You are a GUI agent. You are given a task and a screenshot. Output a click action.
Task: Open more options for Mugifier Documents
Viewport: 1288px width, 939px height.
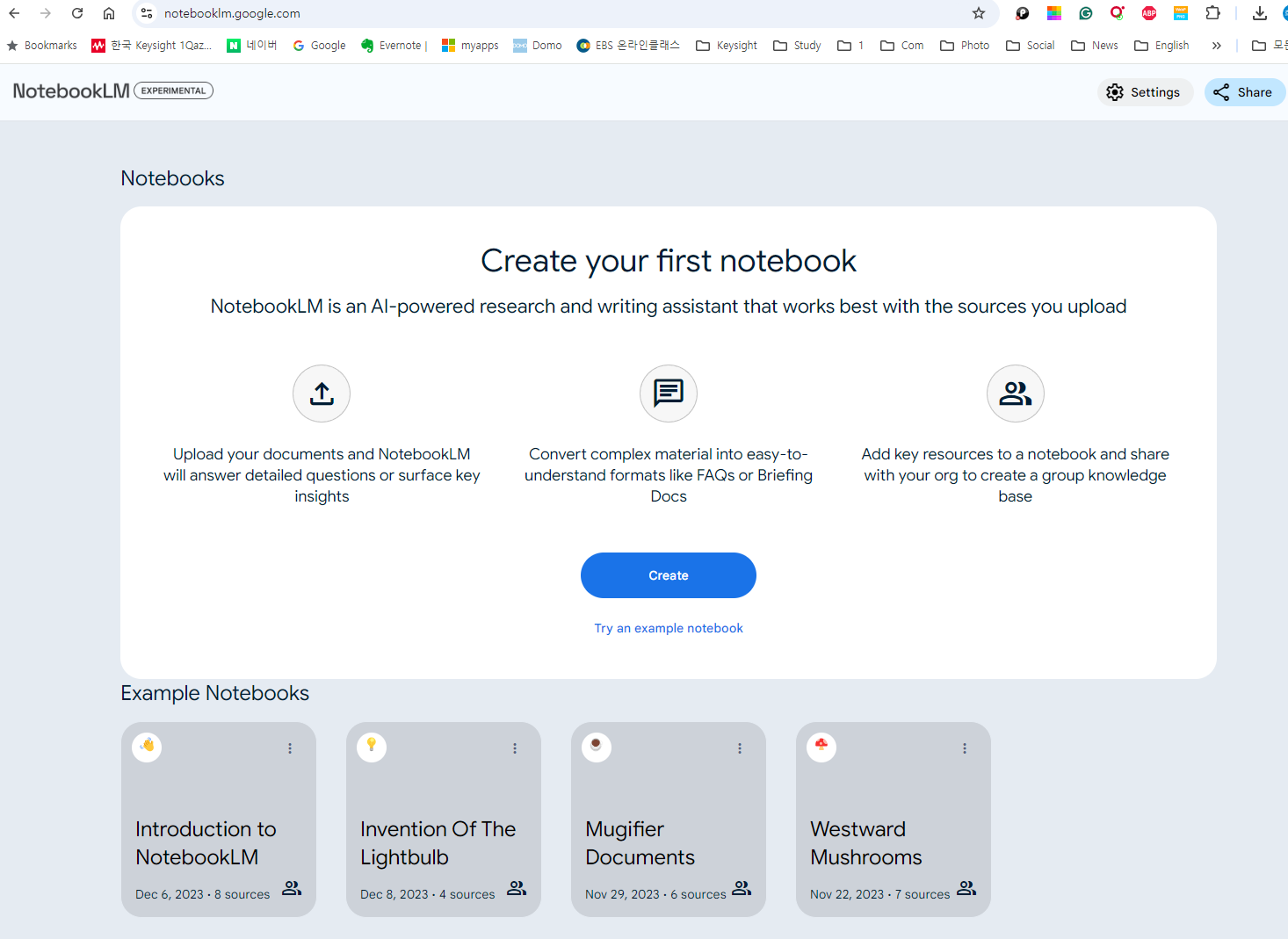pos(740,748)
